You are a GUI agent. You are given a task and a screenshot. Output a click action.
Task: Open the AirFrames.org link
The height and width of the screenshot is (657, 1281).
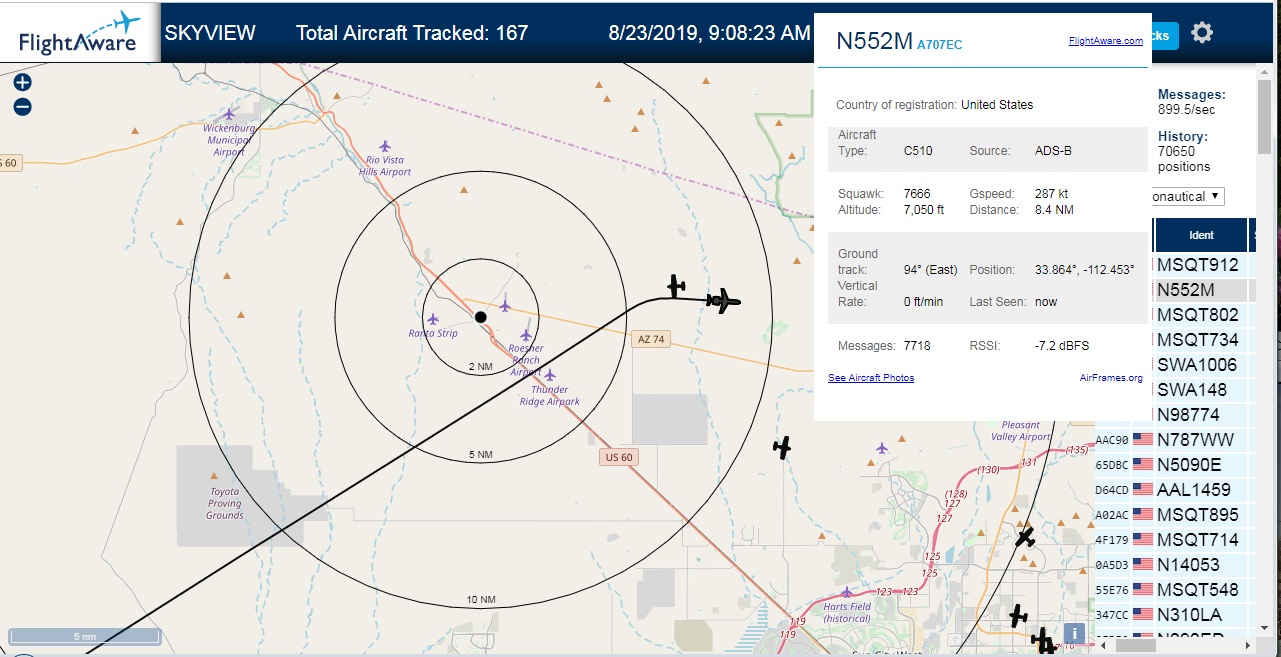click(x=1111, y=378)
